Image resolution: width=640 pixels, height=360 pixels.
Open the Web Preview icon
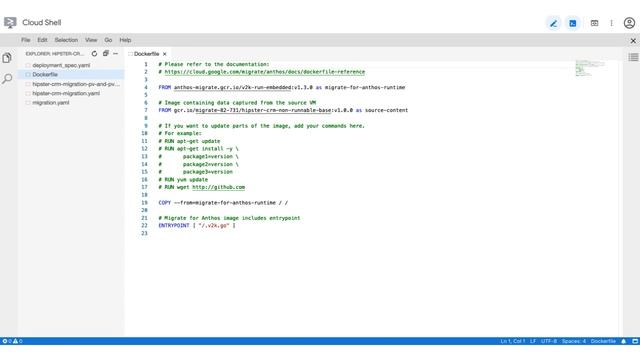(594, 23)
